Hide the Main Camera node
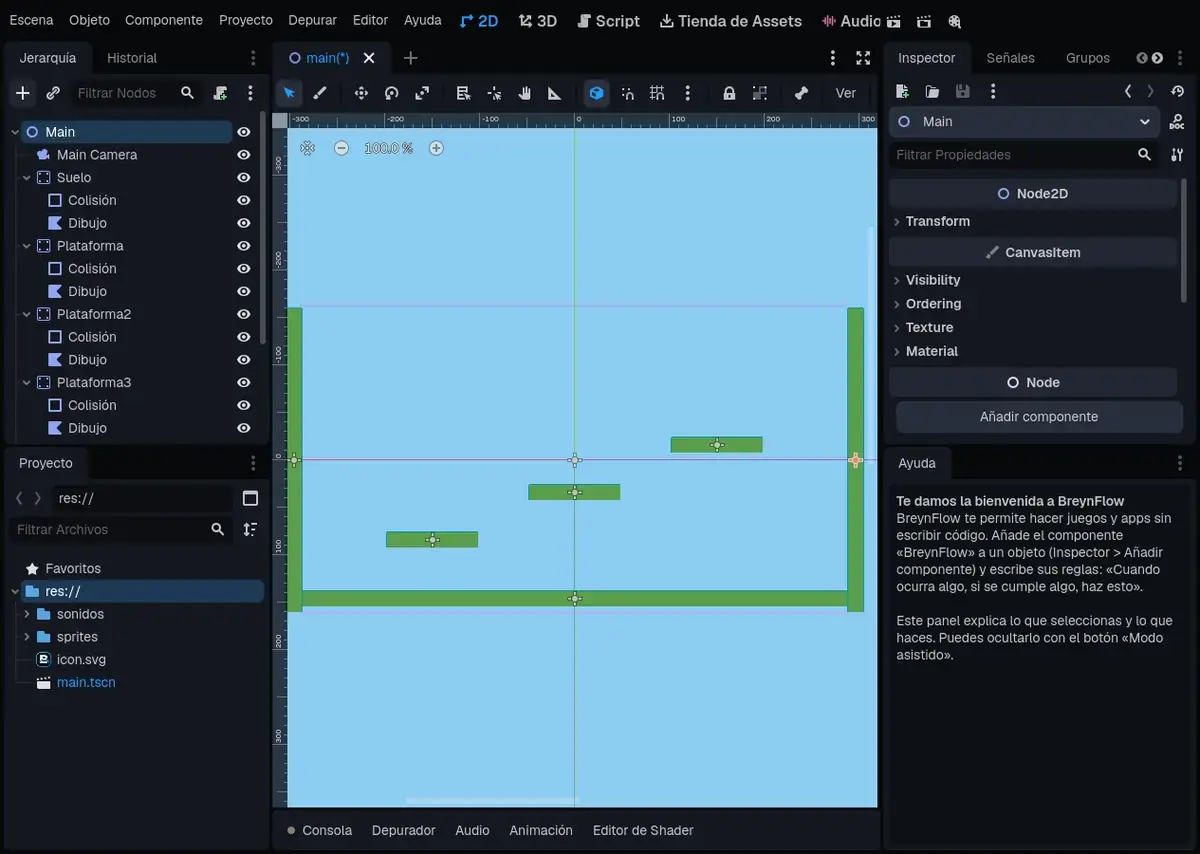1200x854 pixels. coord(243,155)
